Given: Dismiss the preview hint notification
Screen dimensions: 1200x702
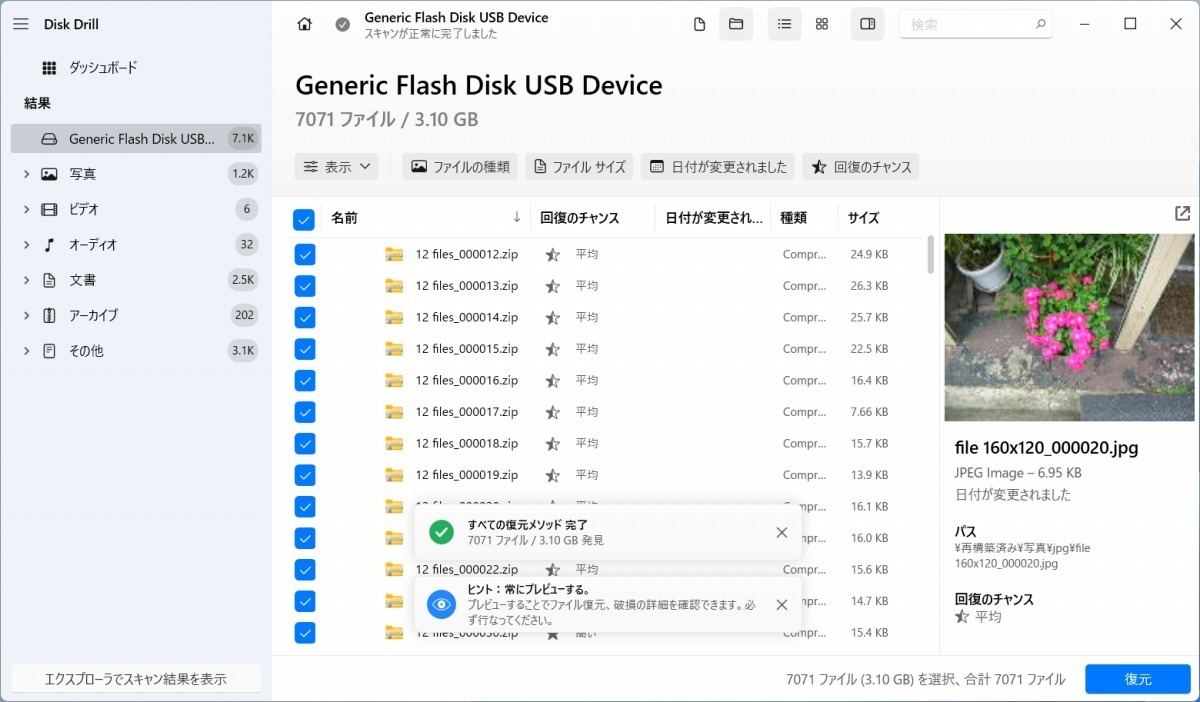Looking at the screenshot, I should (x=782, y=604).
